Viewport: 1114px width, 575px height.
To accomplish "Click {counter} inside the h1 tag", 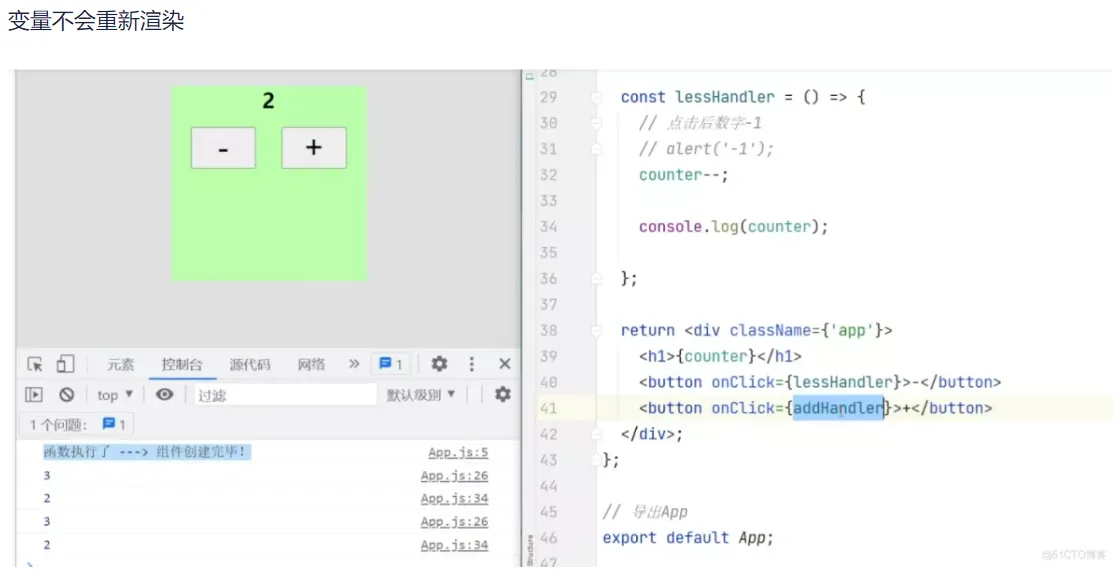I will click(716, 356).
